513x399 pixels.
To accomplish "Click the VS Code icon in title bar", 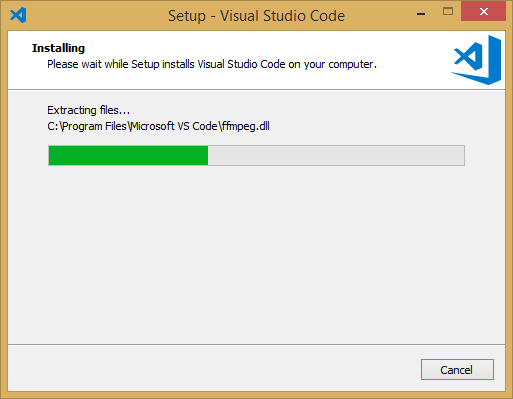I will 18,15.
